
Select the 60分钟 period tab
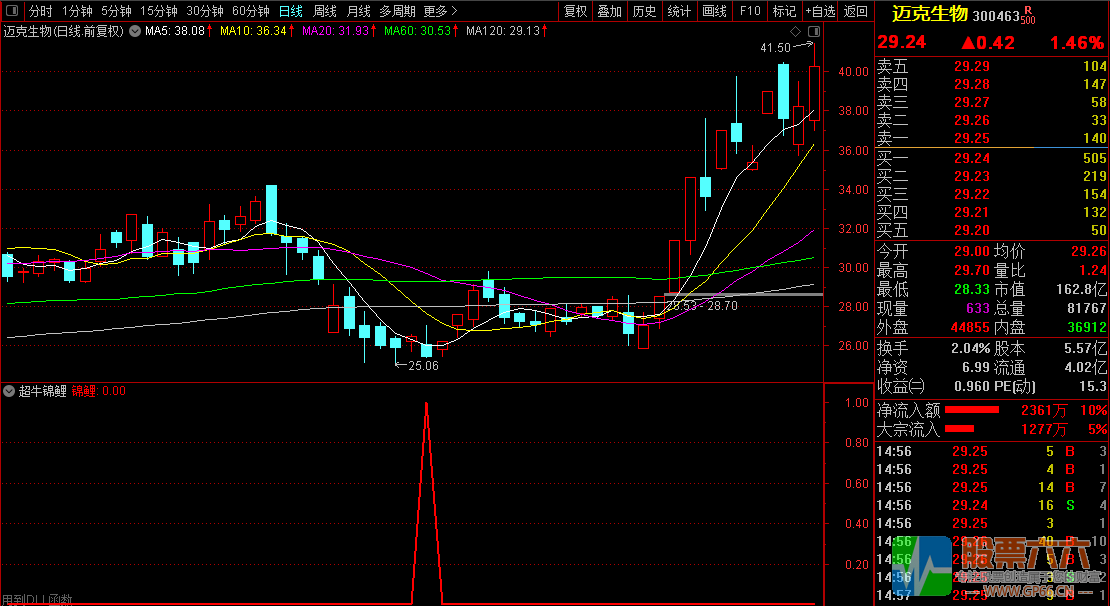click(x=250, y=11)
